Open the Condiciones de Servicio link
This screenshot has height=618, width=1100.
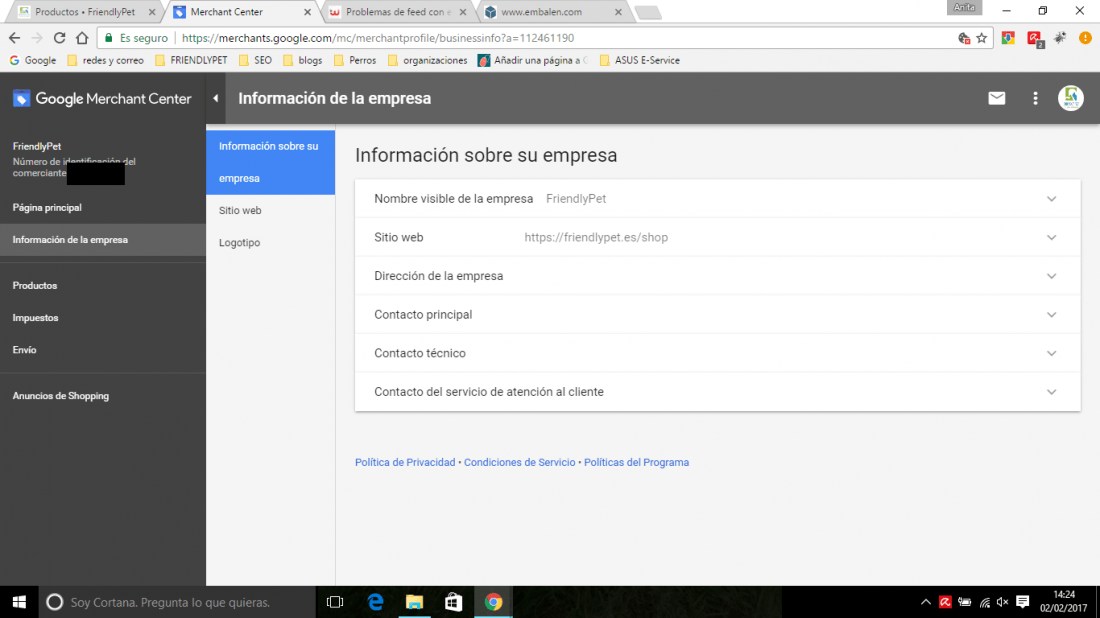[519, 462]
